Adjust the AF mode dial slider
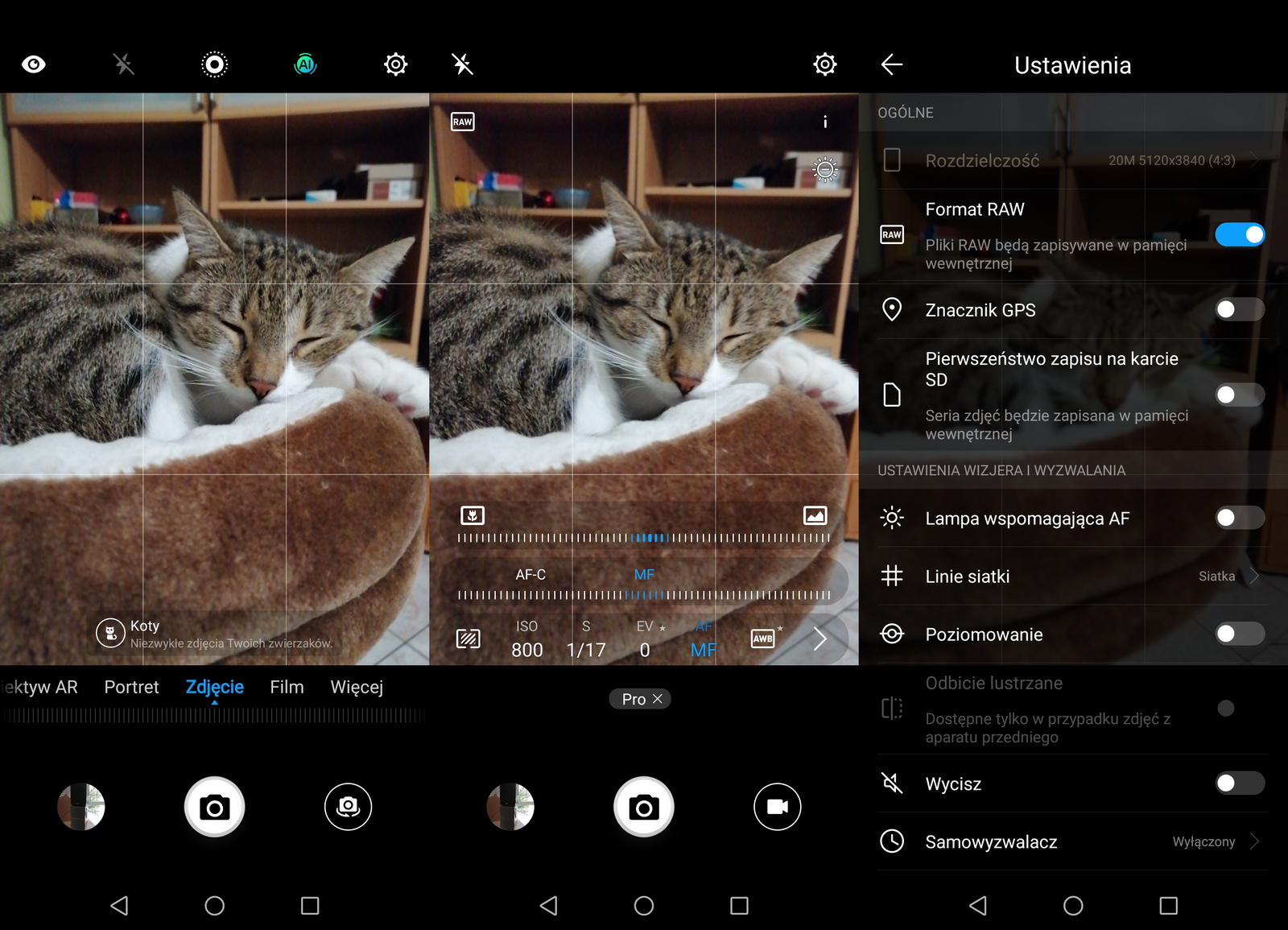 click(x=644, y=595)
